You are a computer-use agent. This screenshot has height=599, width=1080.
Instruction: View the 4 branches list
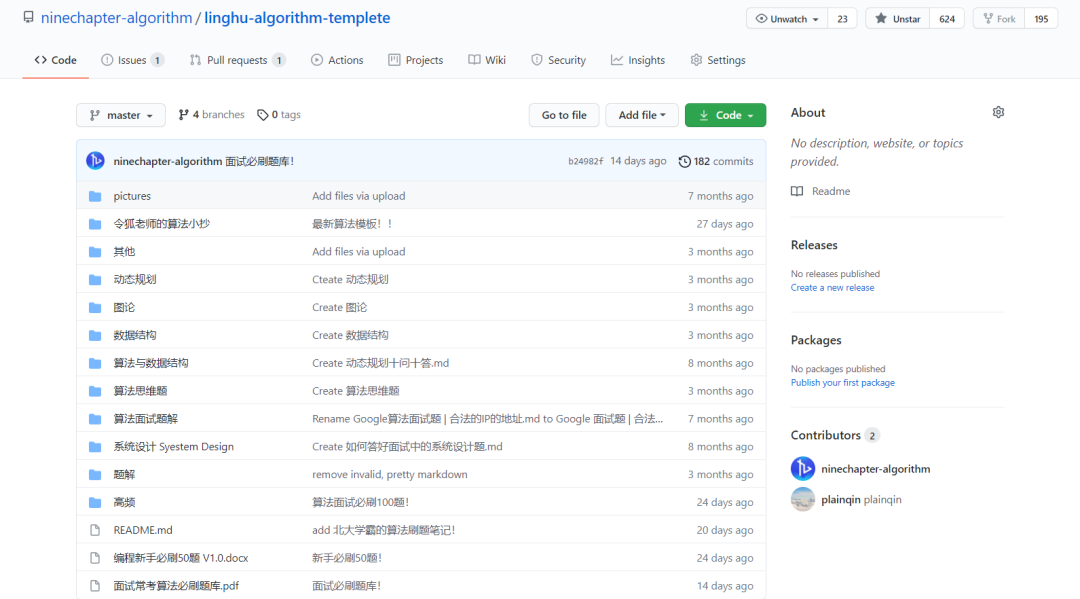(x=211, y=115)
